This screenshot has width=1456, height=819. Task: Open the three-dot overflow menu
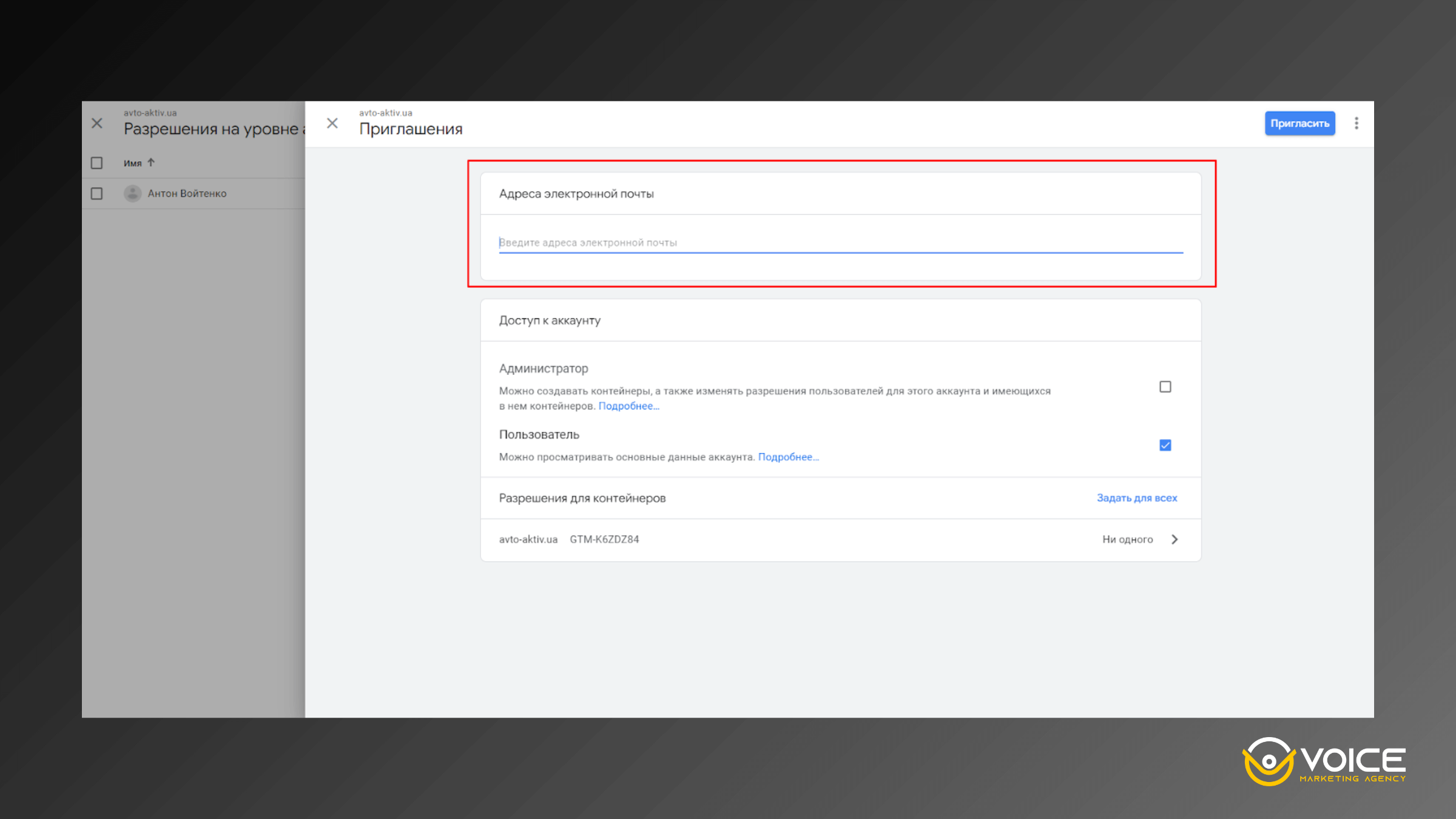click(x=1355, y=123)
